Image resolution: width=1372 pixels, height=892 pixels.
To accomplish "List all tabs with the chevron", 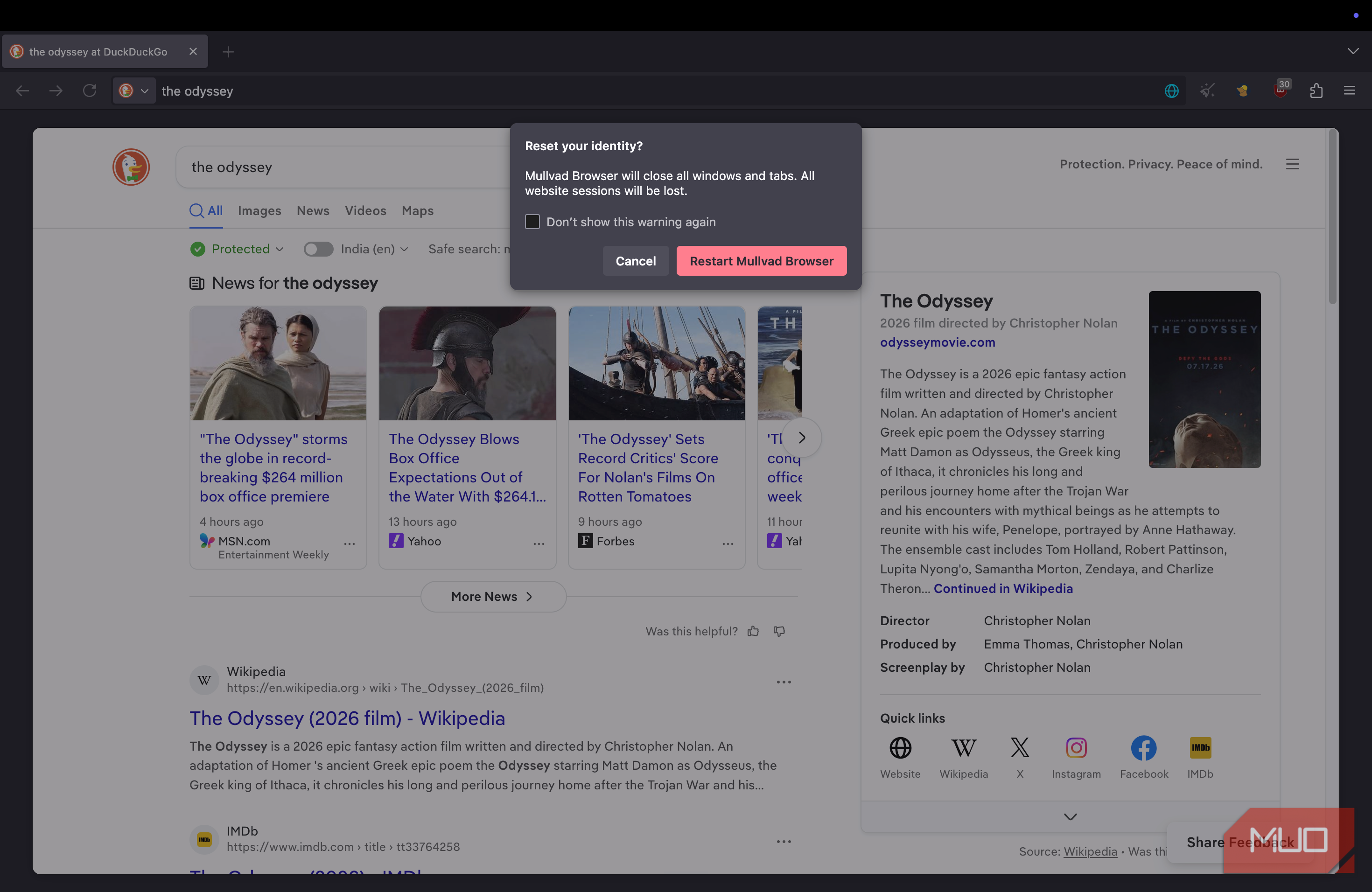I will coord(1353,52).
